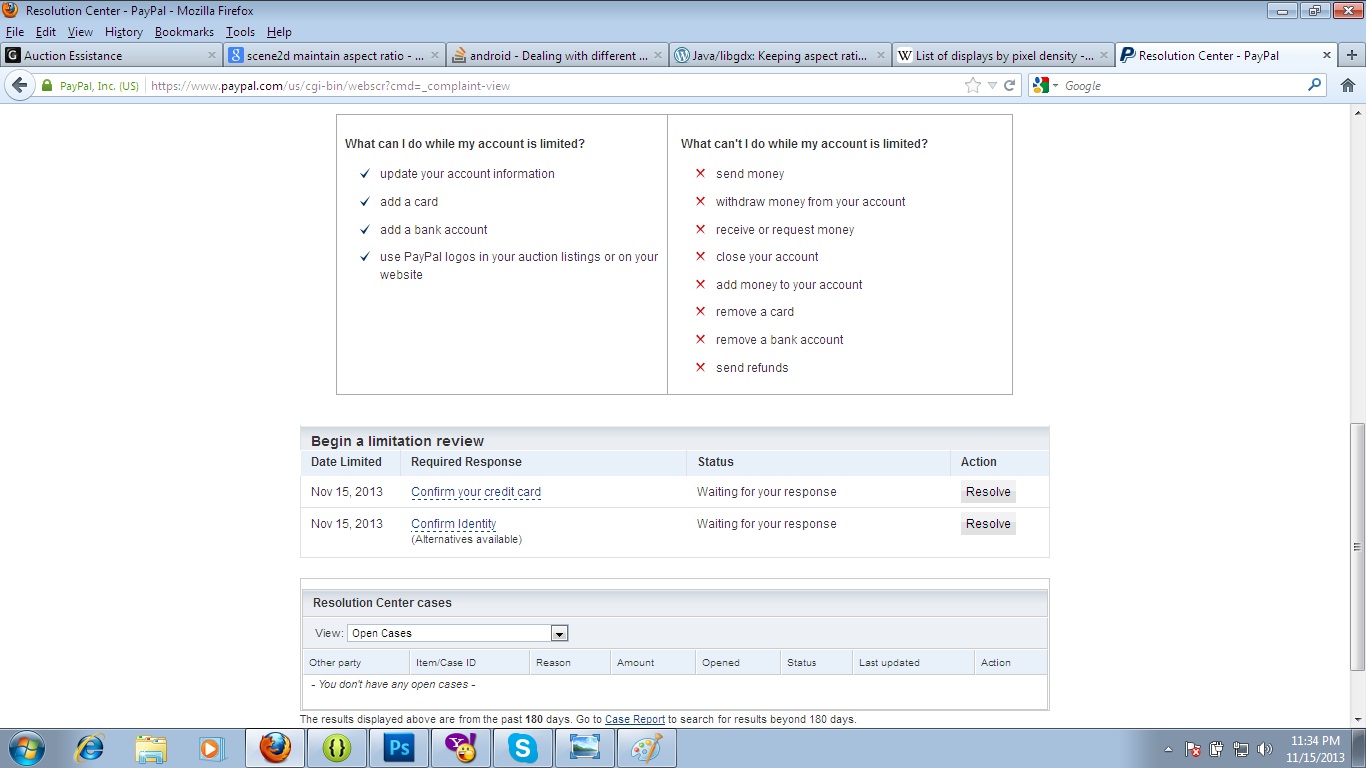The width and height of the screenshot is (1366, 768).
Task: Close the android - Dealing with different tab
Action: click(658, 56)
